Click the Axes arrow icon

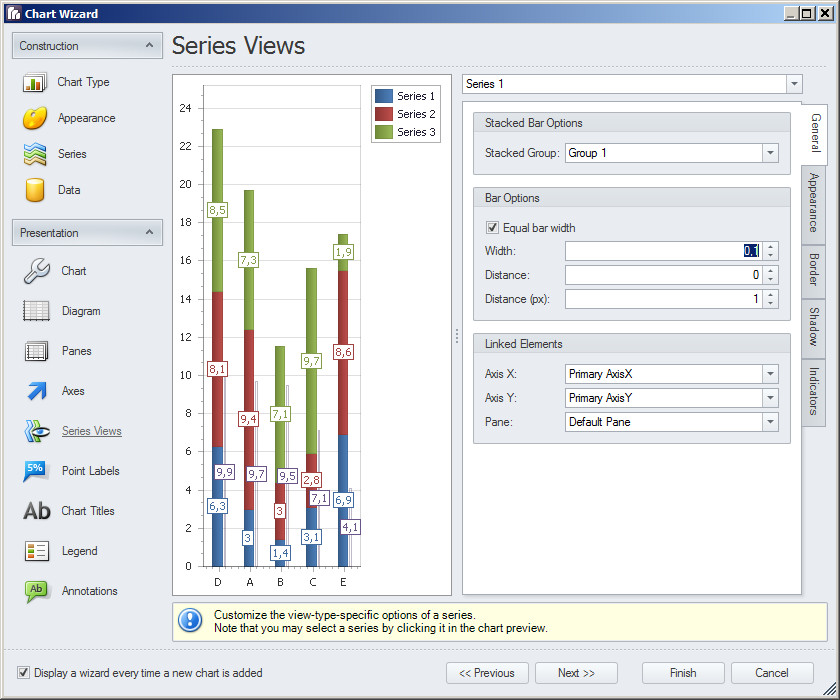(x=37, y=391)
